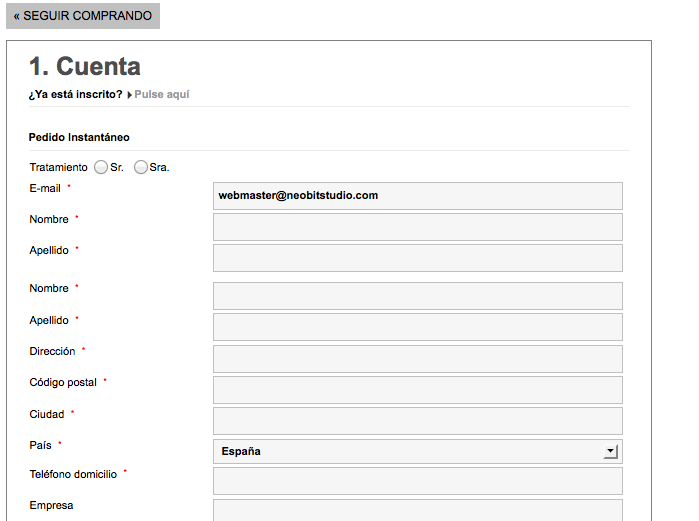The height and width of the screenshot is (521, 699).
Task: Open the Pulse aquí login link
Action: pyautogui.click(x=162, y=94)
